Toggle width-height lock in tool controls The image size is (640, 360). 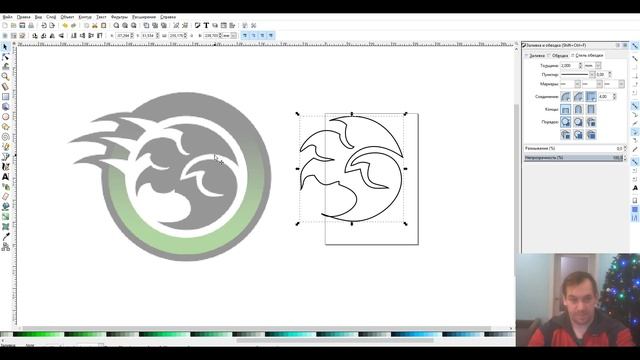pos(192,36)
